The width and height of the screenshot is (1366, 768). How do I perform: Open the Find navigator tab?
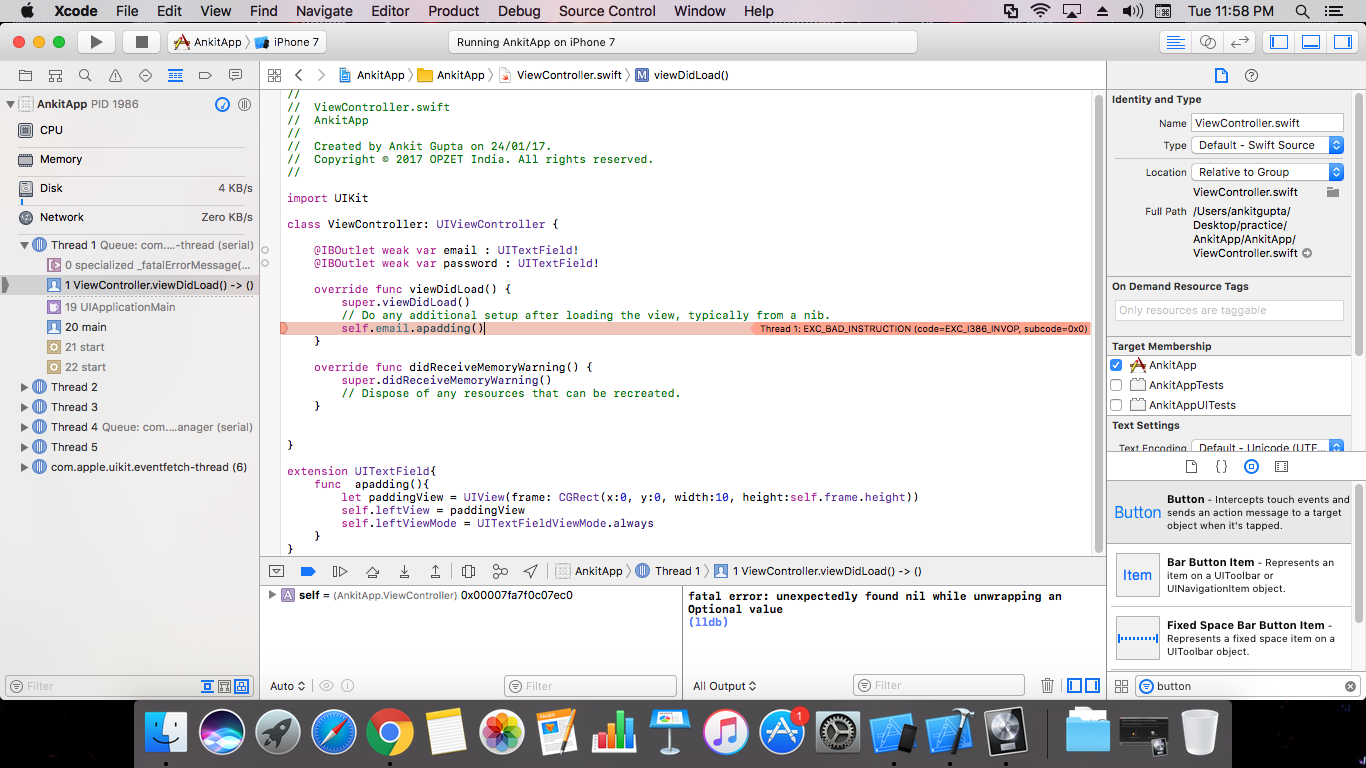point(85,75)
